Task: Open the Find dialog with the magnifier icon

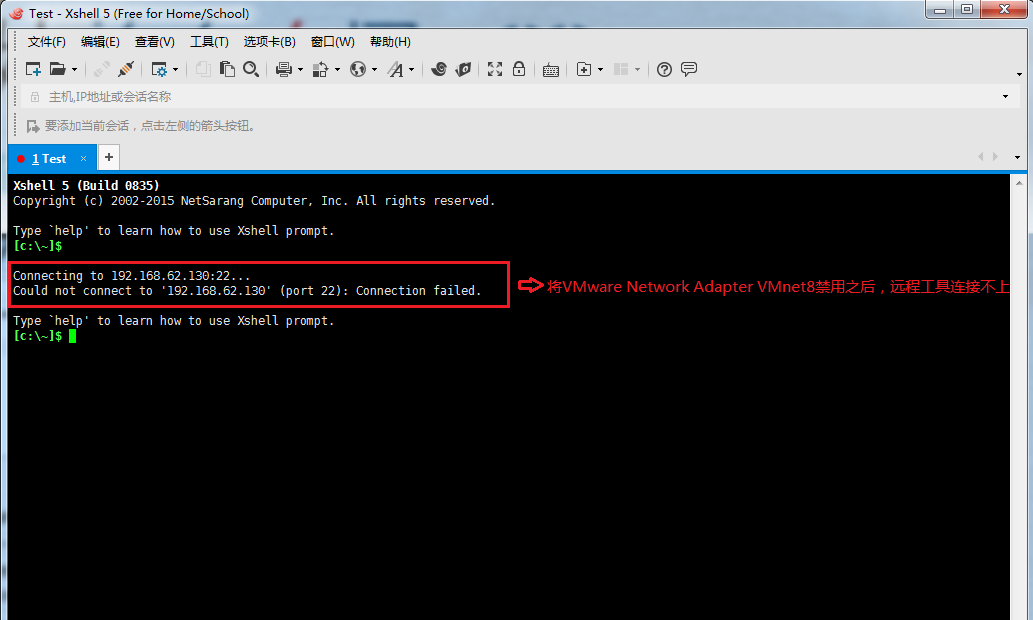Action: (x=251, y=69)
